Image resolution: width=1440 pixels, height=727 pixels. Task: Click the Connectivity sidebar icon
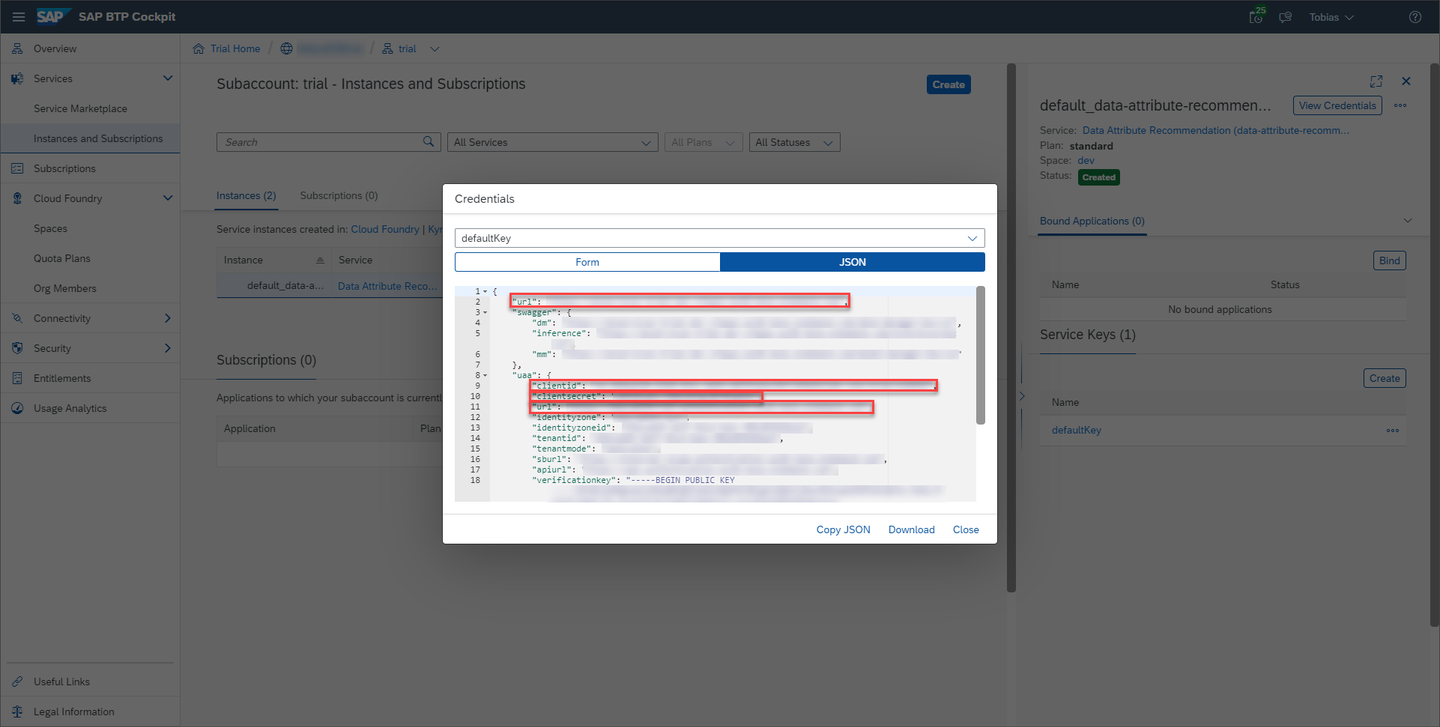pos(17,319)
